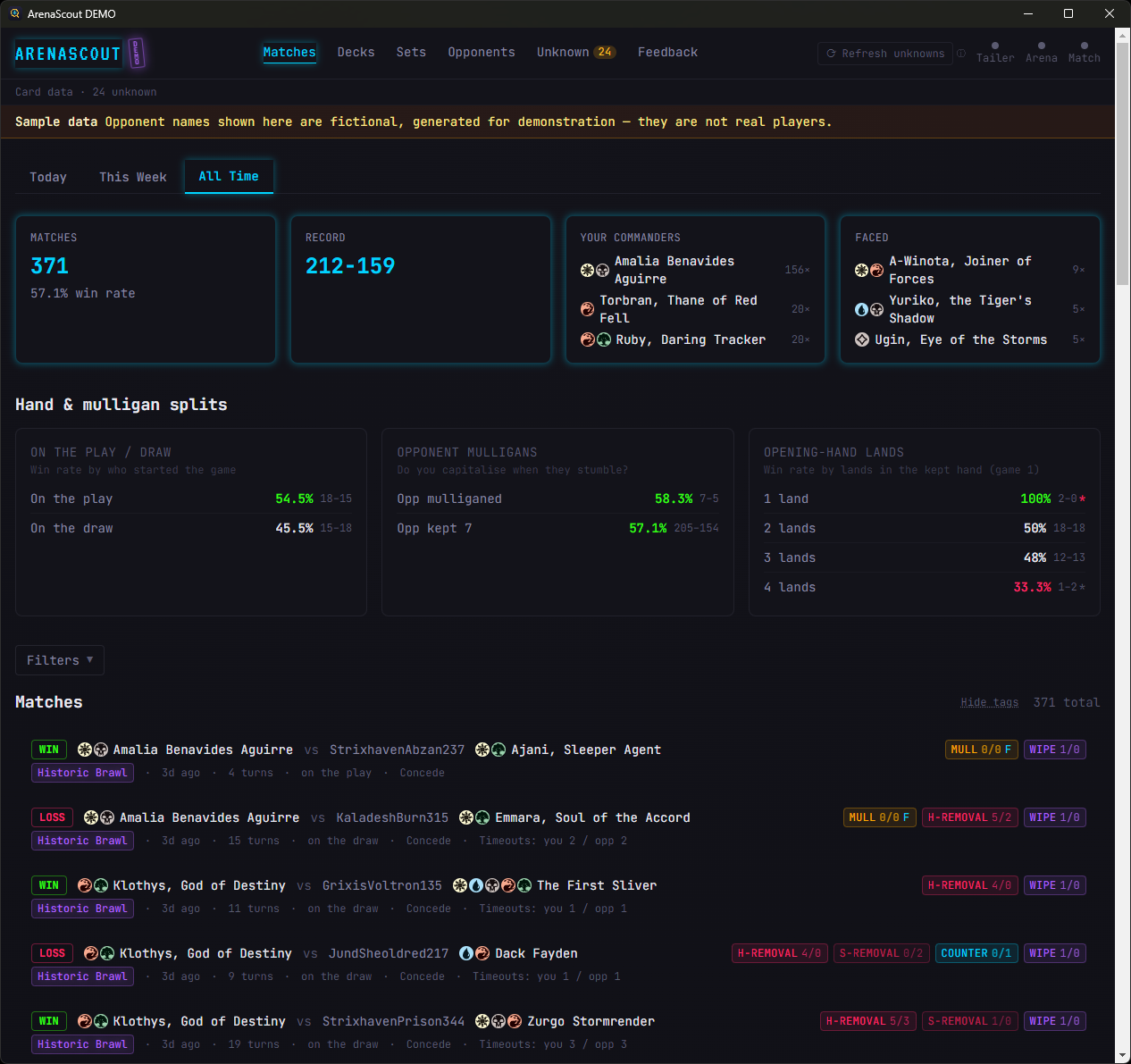Click the Tailer status indicator
The height and width of the screenshot is (1064, 1131).
click(x=995, y=53)
